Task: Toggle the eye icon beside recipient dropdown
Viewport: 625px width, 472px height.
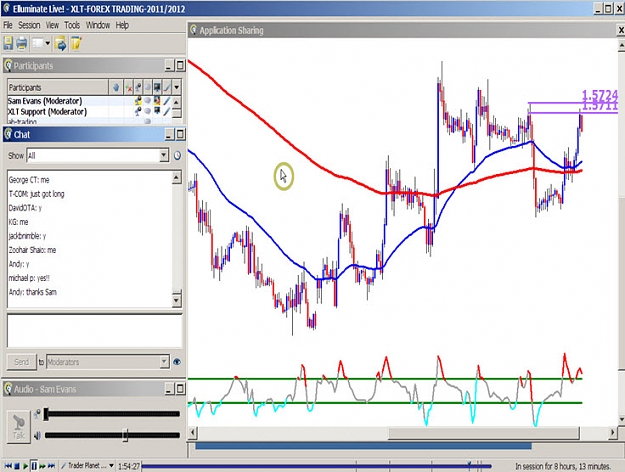Action: coord(177,362)
